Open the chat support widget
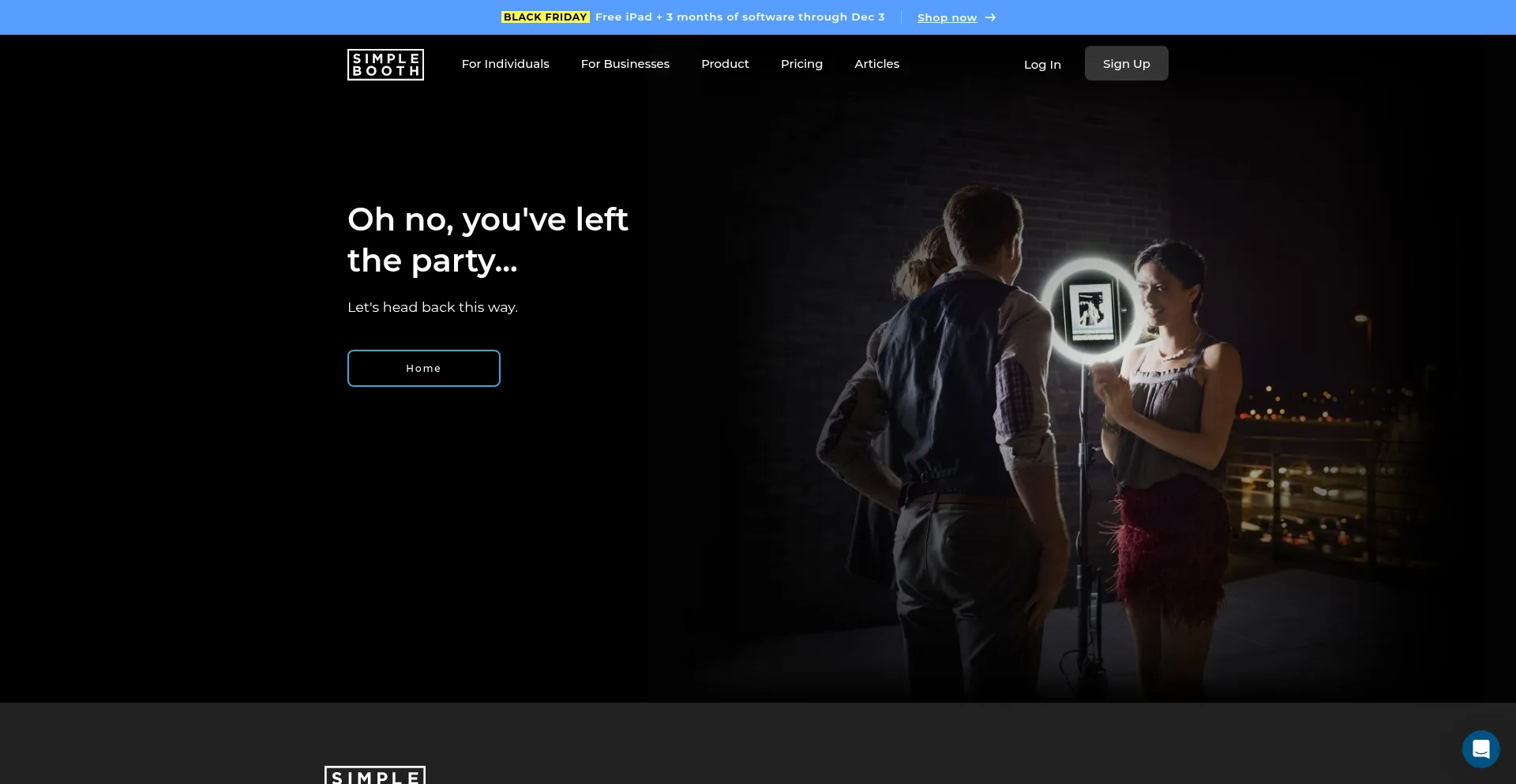This screenshot has height=784, width=1516. click(1480, 748)
